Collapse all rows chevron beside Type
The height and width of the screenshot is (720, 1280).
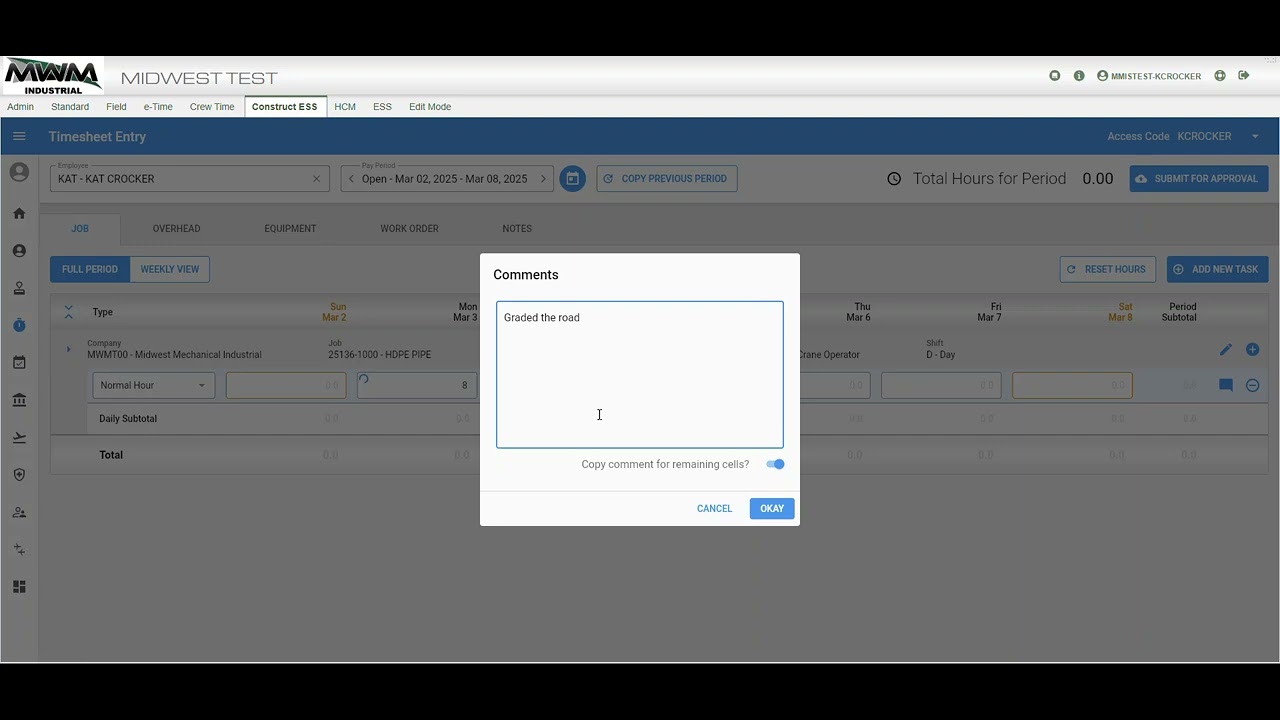(68, 312)
